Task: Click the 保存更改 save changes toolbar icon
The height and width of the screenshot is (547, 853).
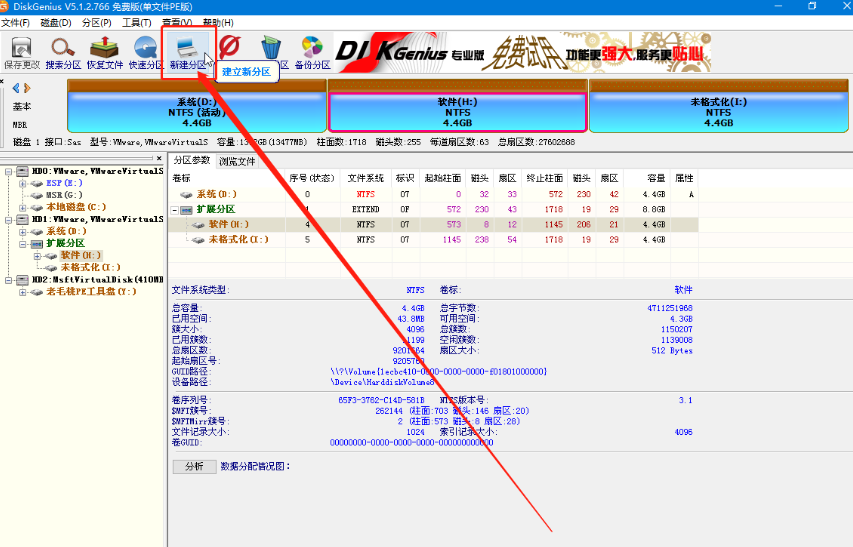Action: click(22, 48)
